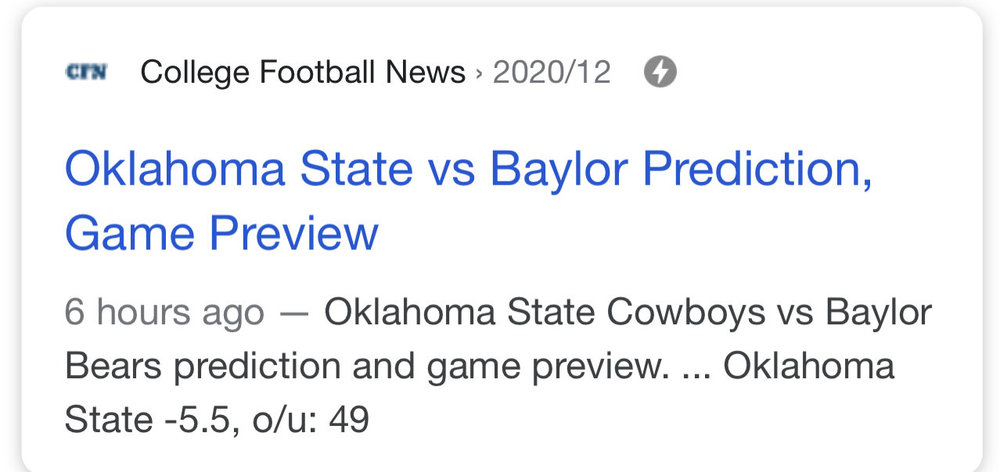Click Oklahoma State in the blue headline
This screenshot has height=472, width=1000.
238,170
